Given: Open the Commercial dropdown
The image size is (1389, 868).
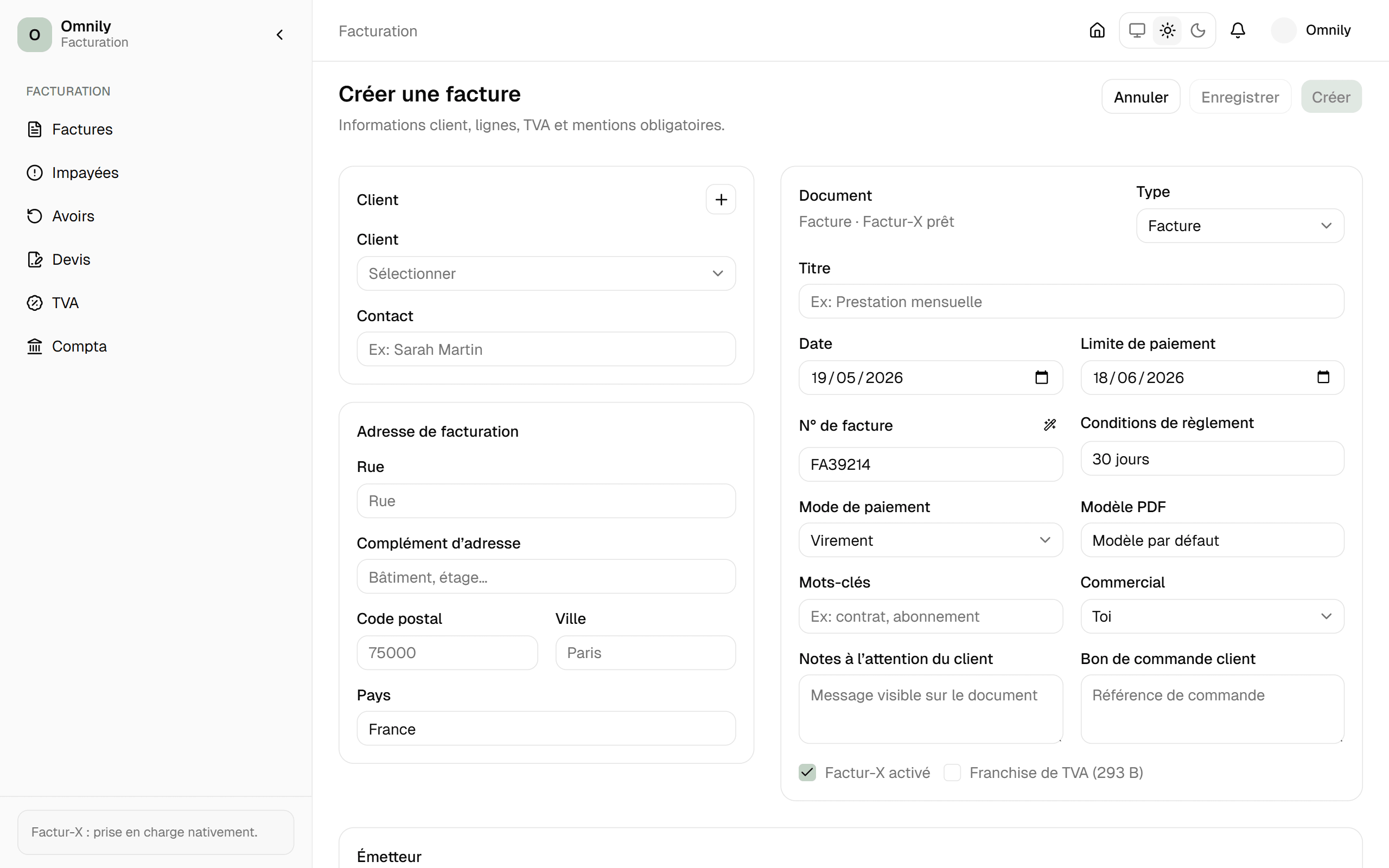Looking at the screenshot, I should (x=1212, y=616).
